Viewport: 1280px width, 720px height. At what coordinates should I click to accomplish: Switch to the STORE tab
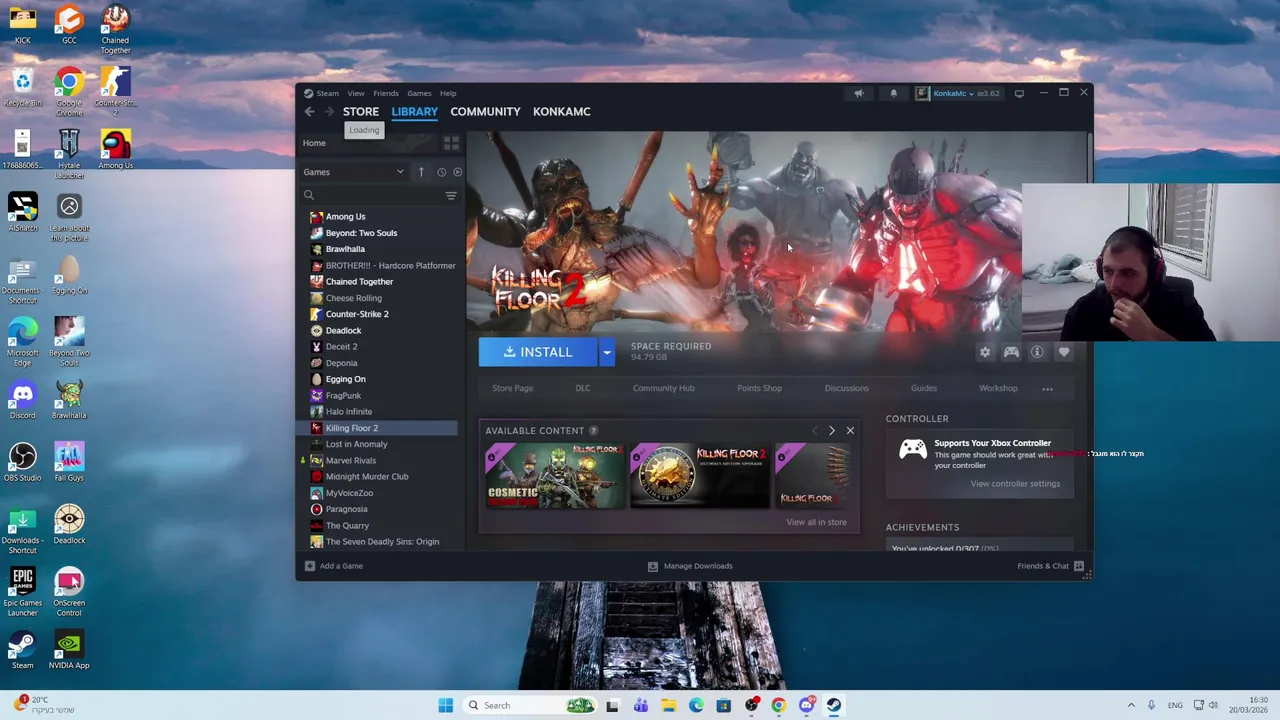pyautogui.click(x=361, y=112)
